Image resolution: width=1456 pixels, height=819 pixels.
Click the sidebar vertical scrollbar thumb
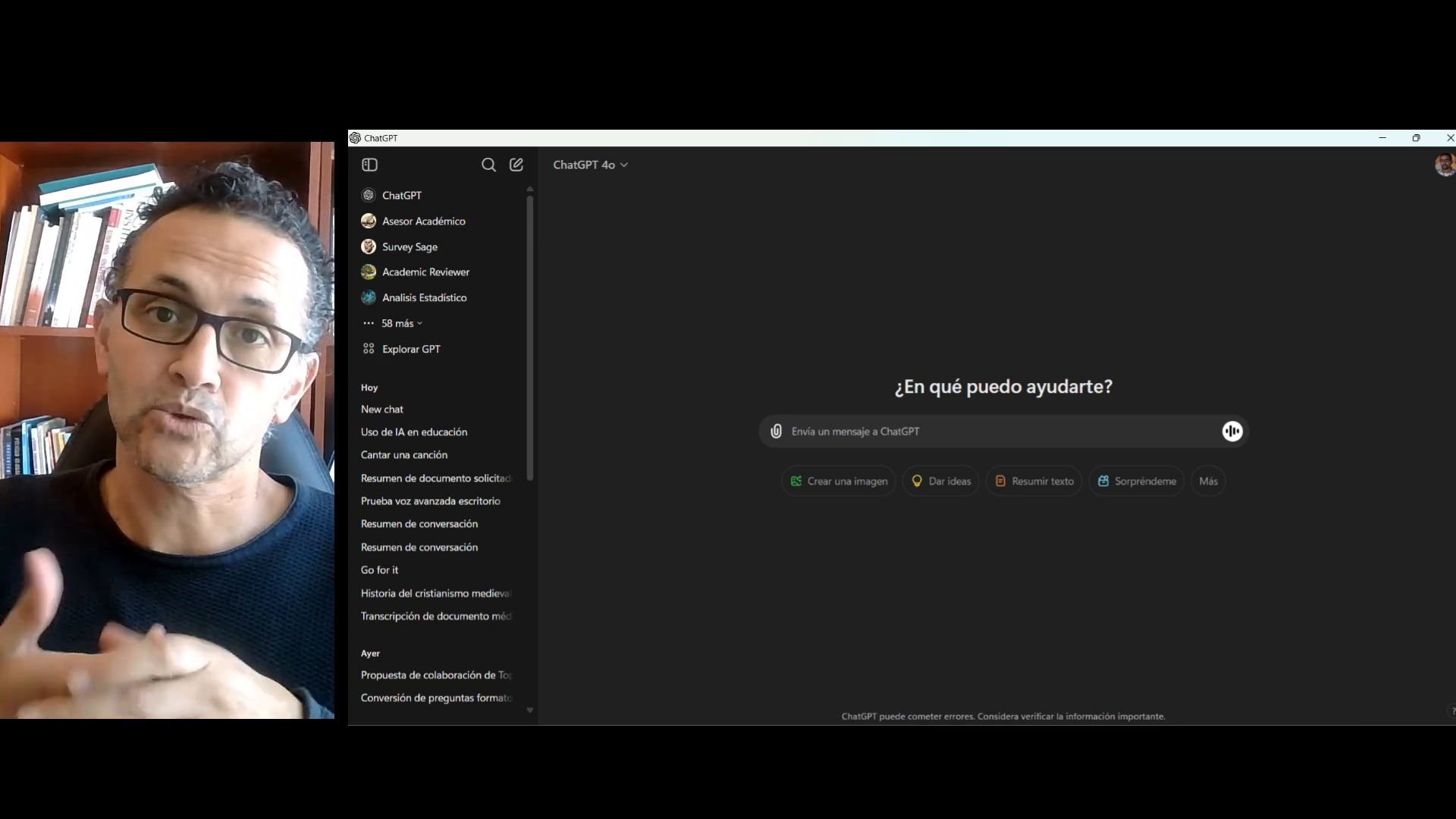pyautogui.click(x=530, y=338)
